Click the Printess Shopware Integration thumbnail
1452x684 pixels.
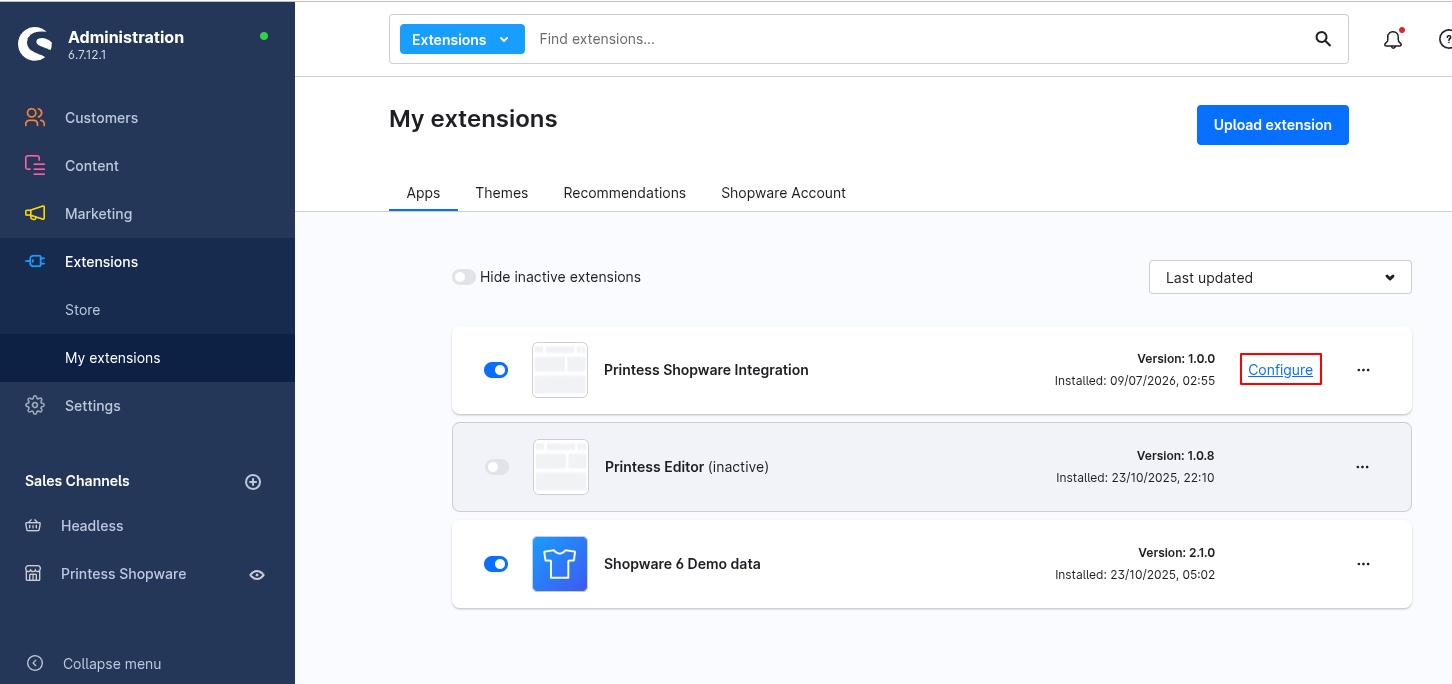click(560, 370)
